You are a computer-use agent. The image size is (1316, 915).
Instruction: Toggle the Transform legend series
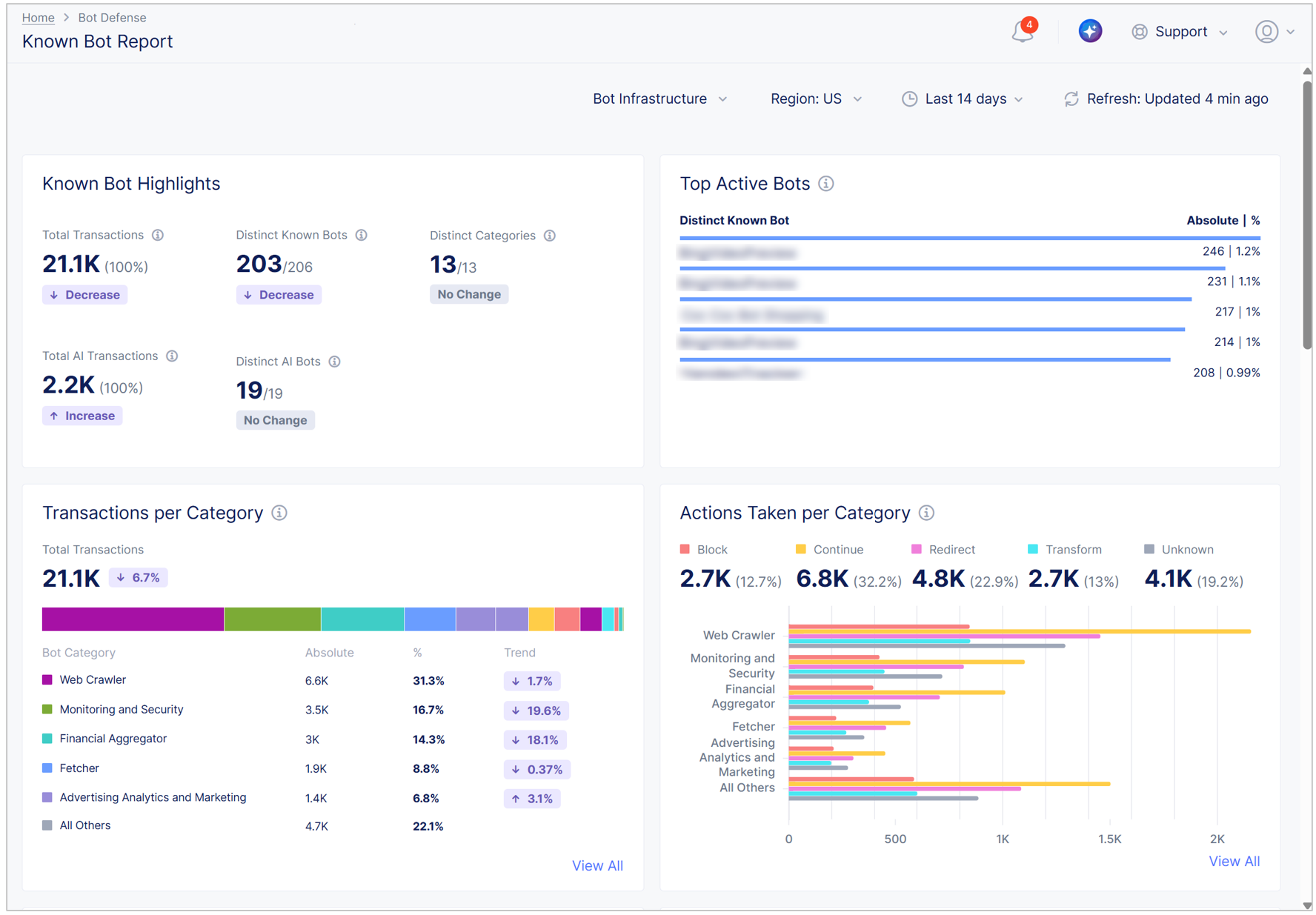pos(1065,550)
